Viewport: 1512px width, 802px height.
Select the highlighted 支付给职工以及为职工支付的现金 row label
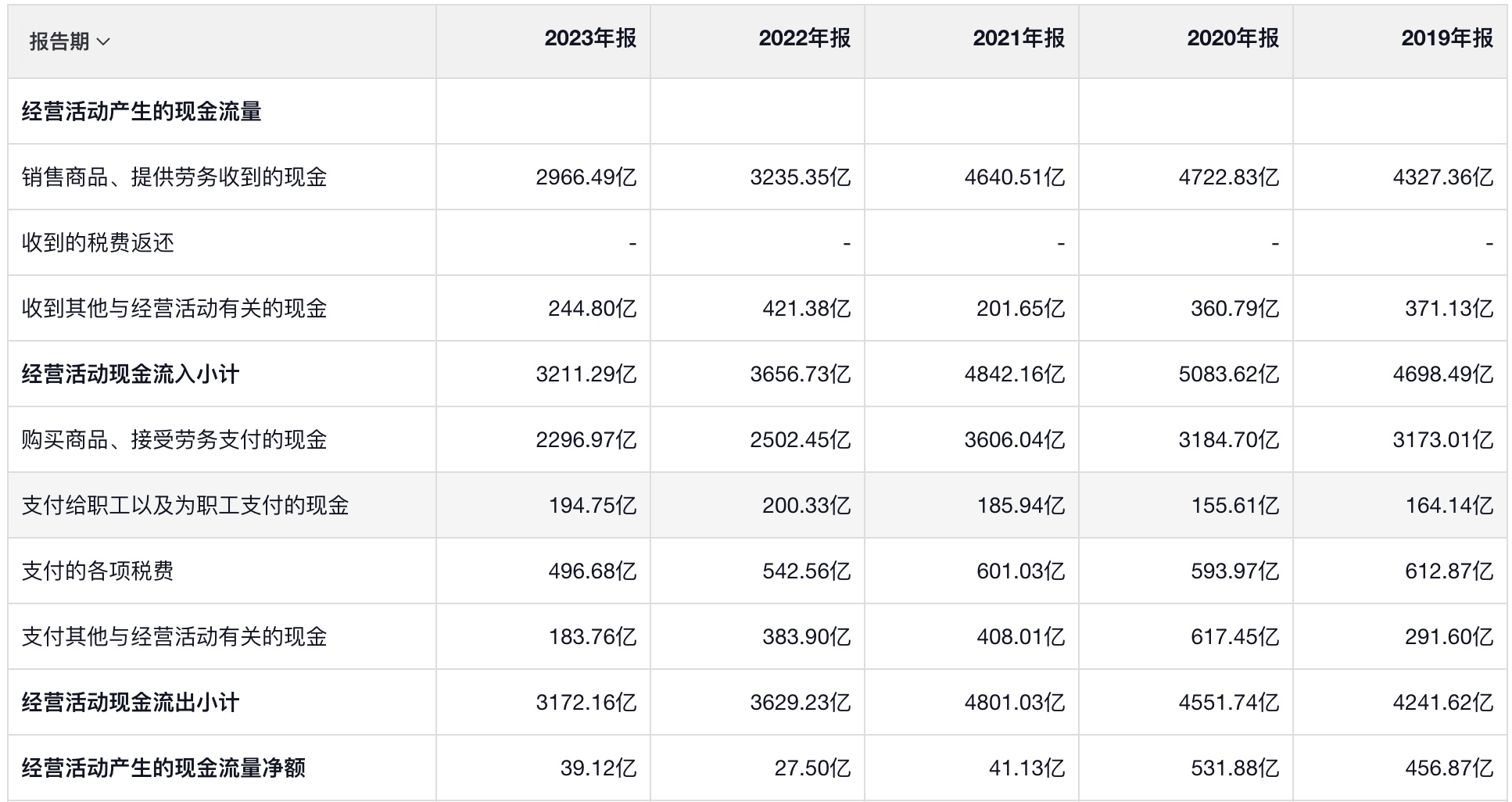pos(185,506)
